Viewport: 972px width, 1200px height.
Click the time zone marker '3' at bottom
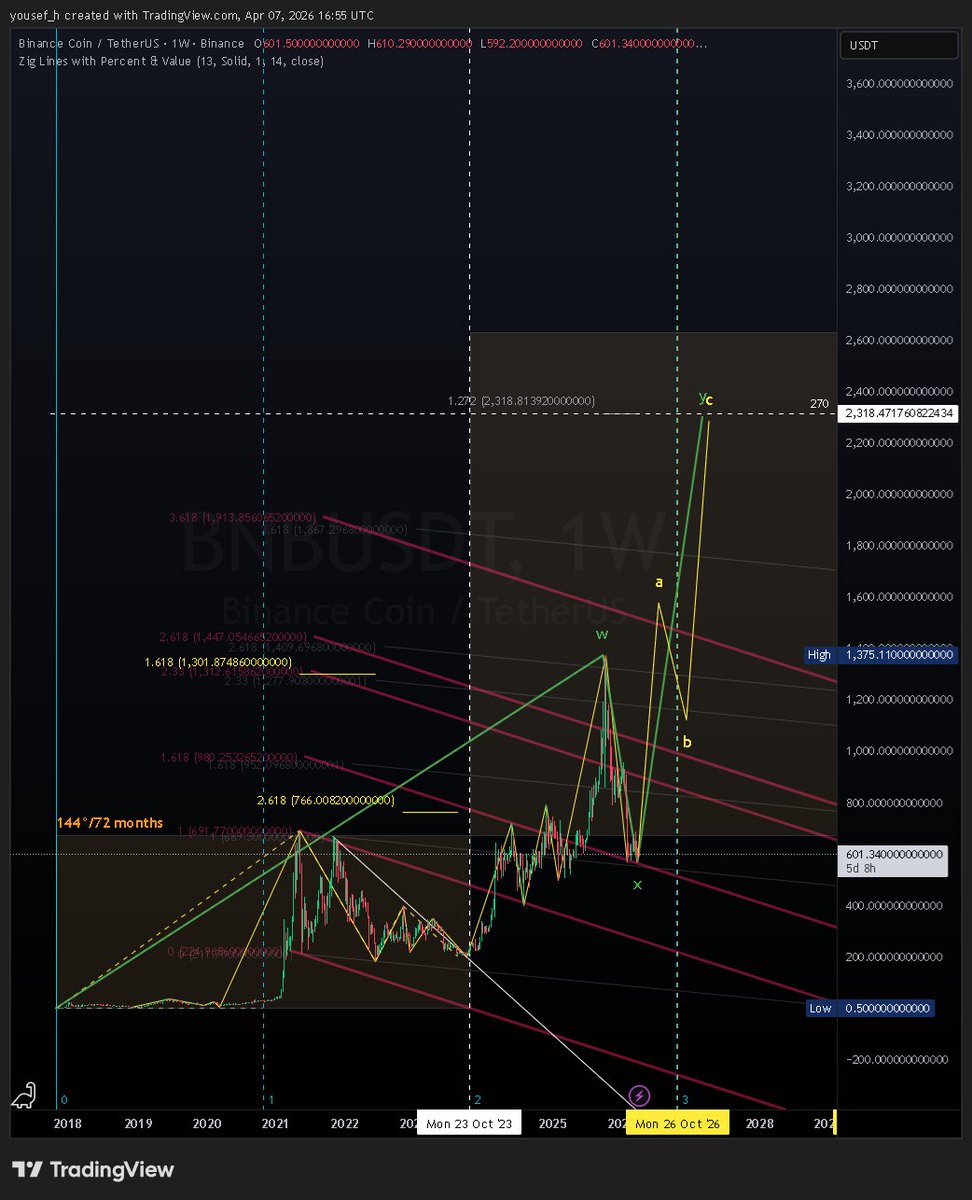pyautogui.click(x=684, y=1099)
